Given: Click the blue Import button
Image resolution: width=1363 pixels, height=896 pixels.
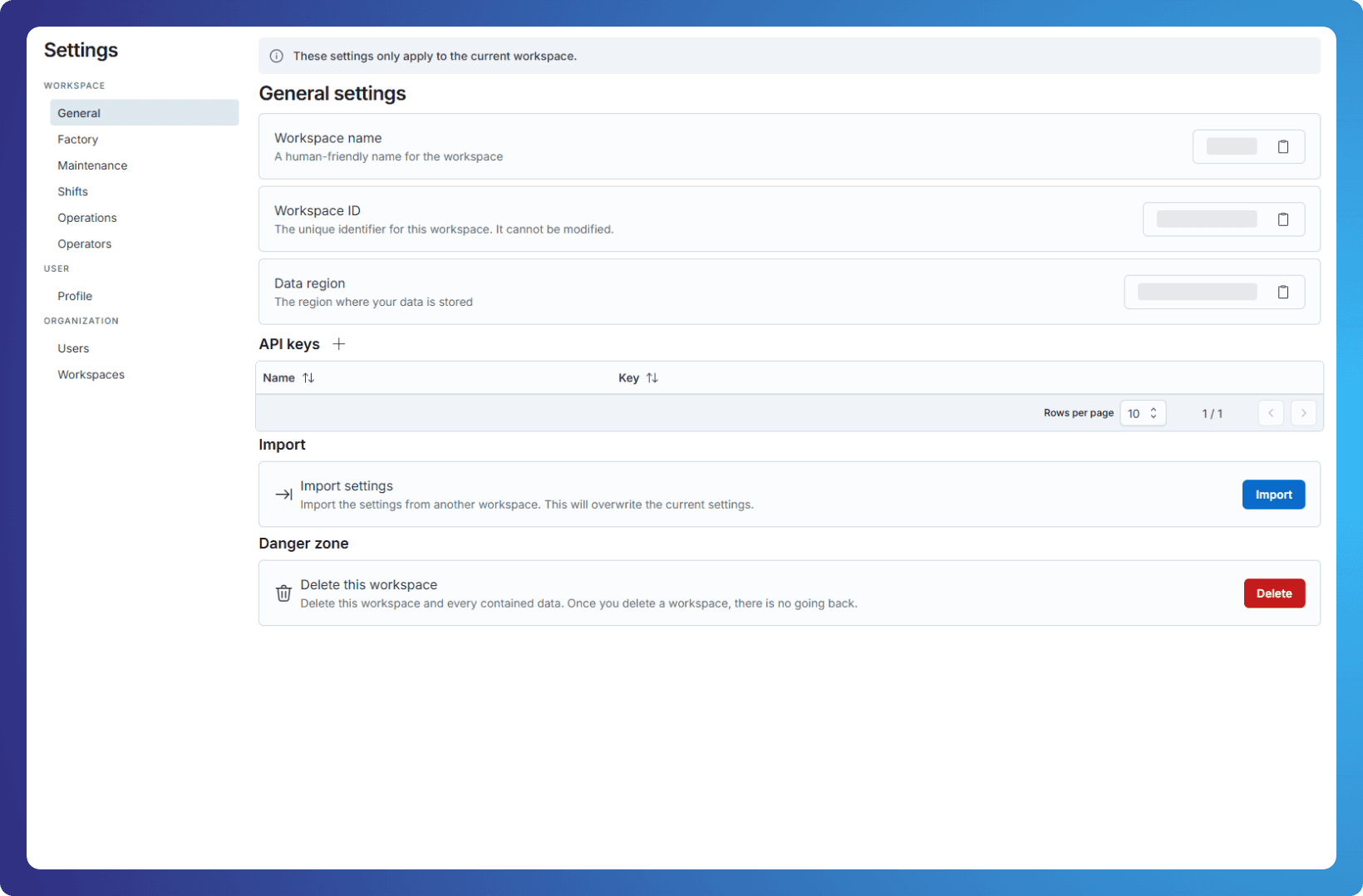Looking at the screenshot, I should 1272,495.
